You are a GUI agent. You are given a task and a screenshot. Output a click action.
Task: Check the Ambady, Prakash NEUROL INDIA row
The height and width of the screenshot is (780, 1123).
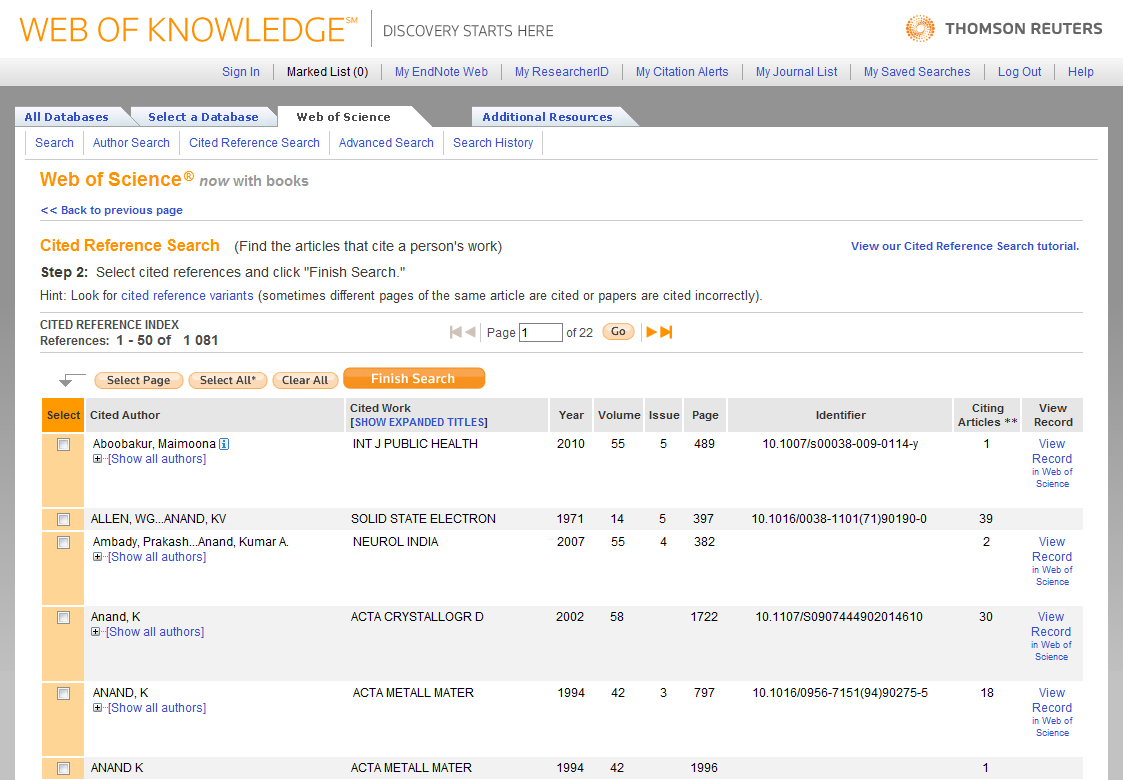(x=64, y=543)
